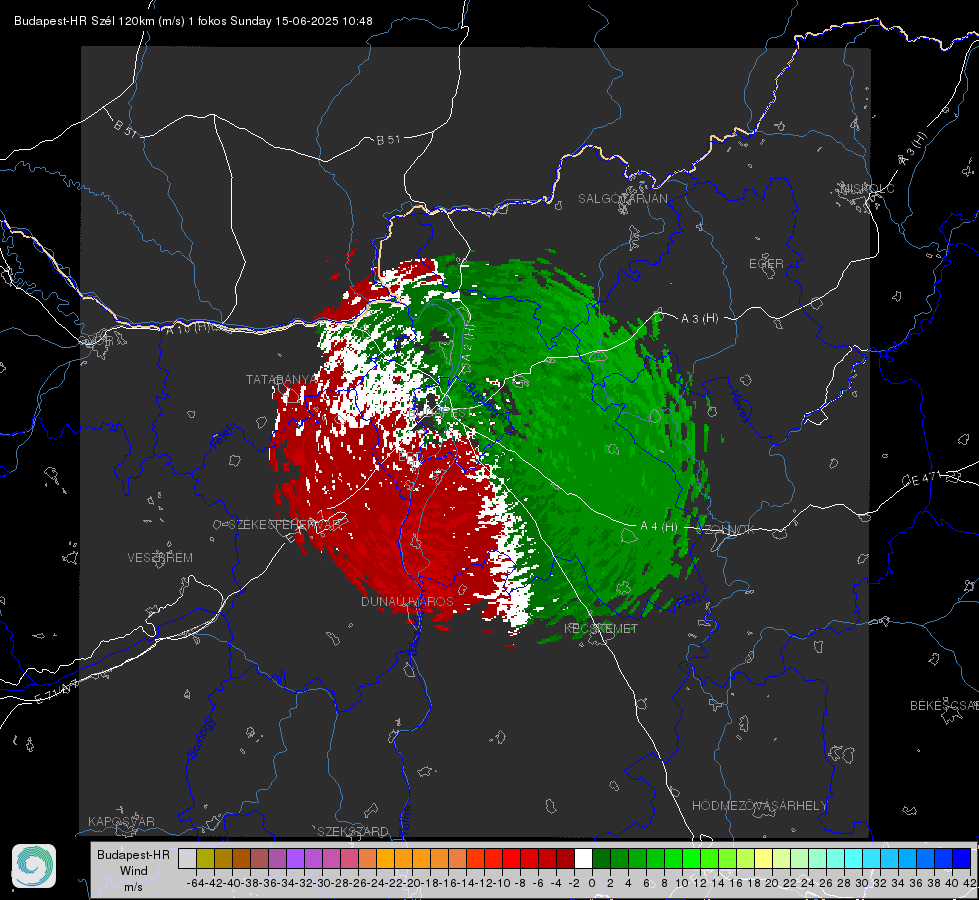Select the MISKOLC city label

point(868,188)
